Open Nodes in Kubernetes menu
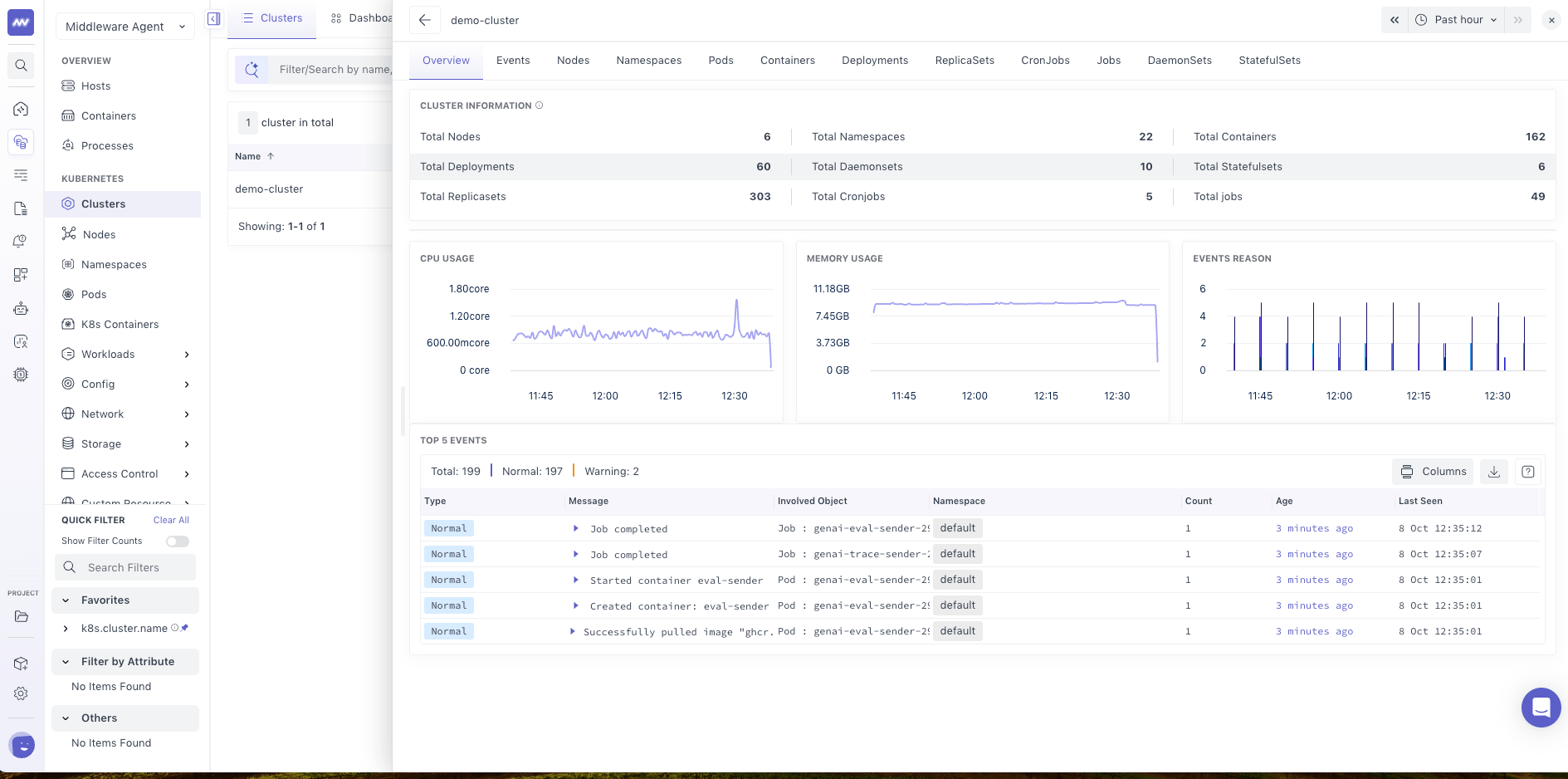Viewport: 1568px width, 779px height. pyautogui.click(x=99, y=235)
